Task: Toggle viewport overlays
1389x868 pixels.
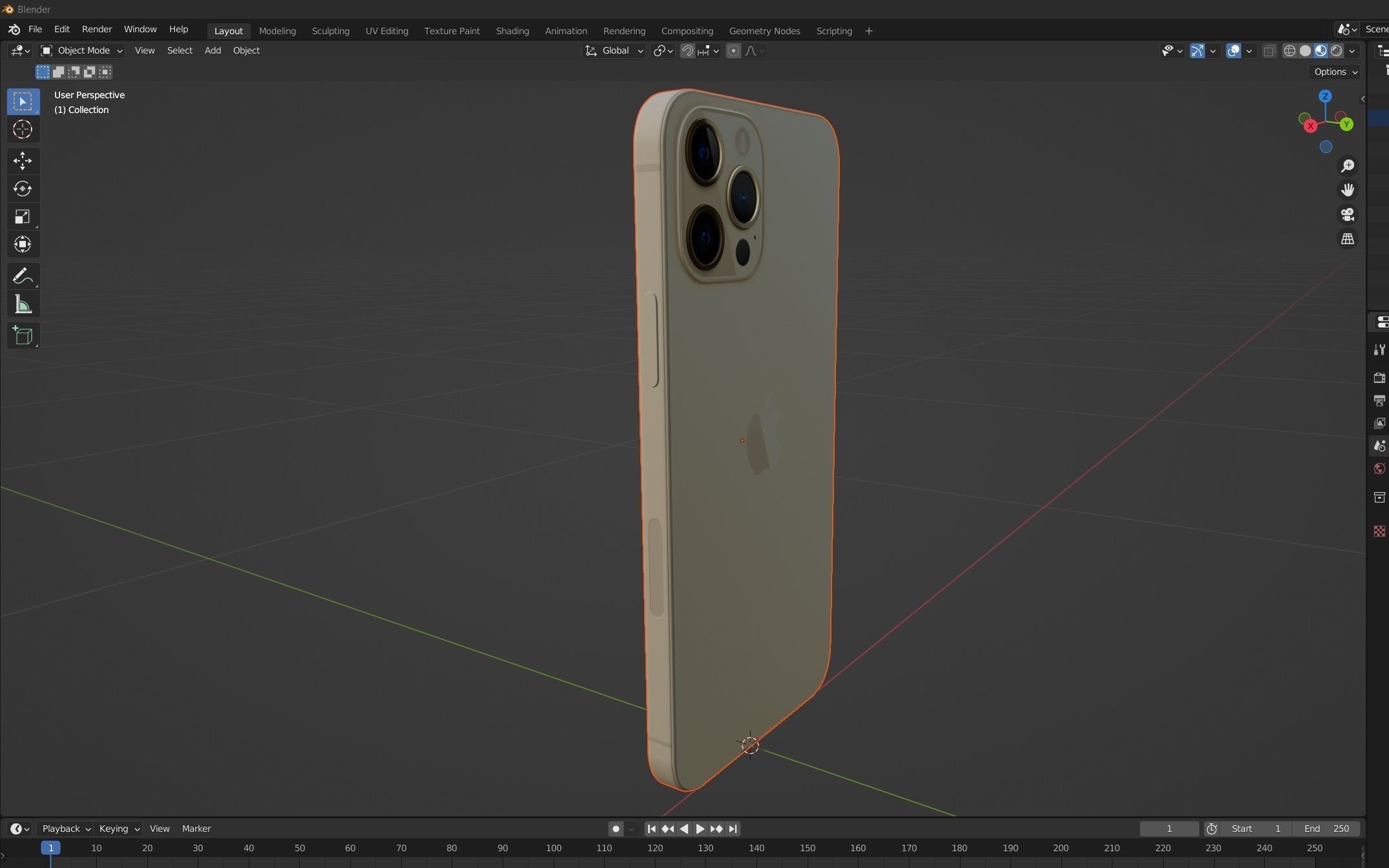Action: point(1233,50)
